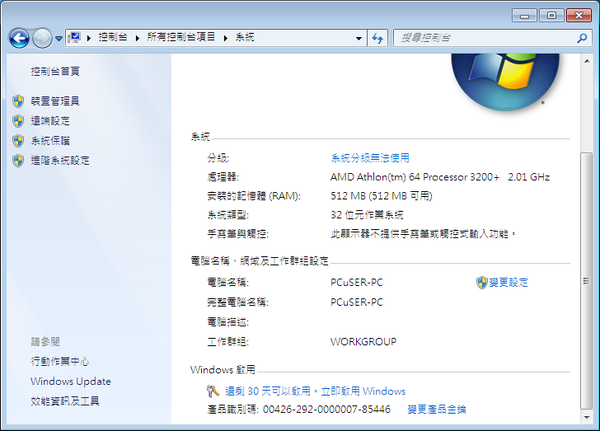Select the 系統 breadcrumb
This screenshot has height=431, width=600.
tap(245, 37)
